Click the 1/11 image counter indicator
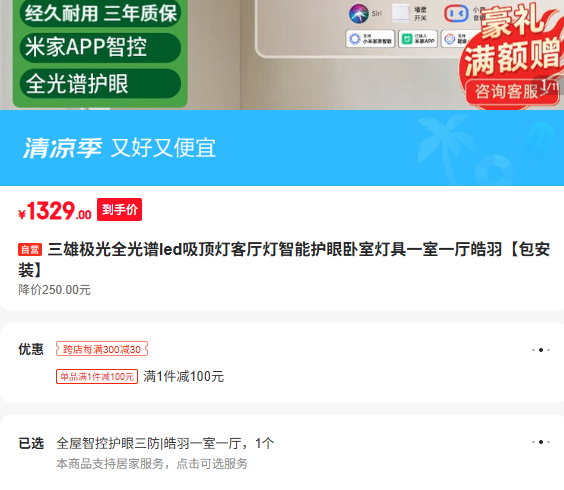 click(x=550, y=85)
